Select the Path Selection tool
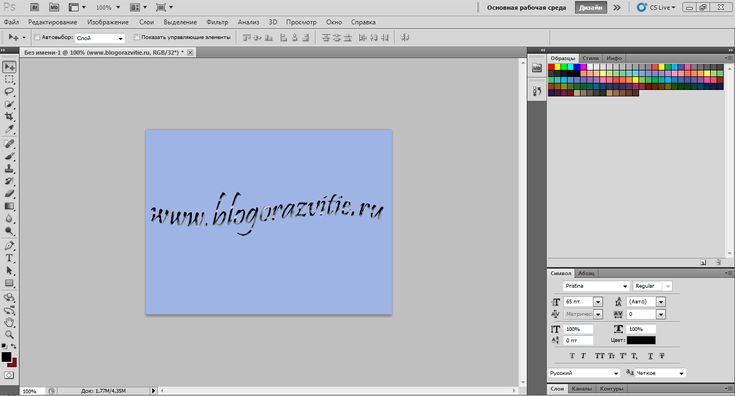This screenshot has height=396, width=735. pyautogui.click(x=9, y=270)
